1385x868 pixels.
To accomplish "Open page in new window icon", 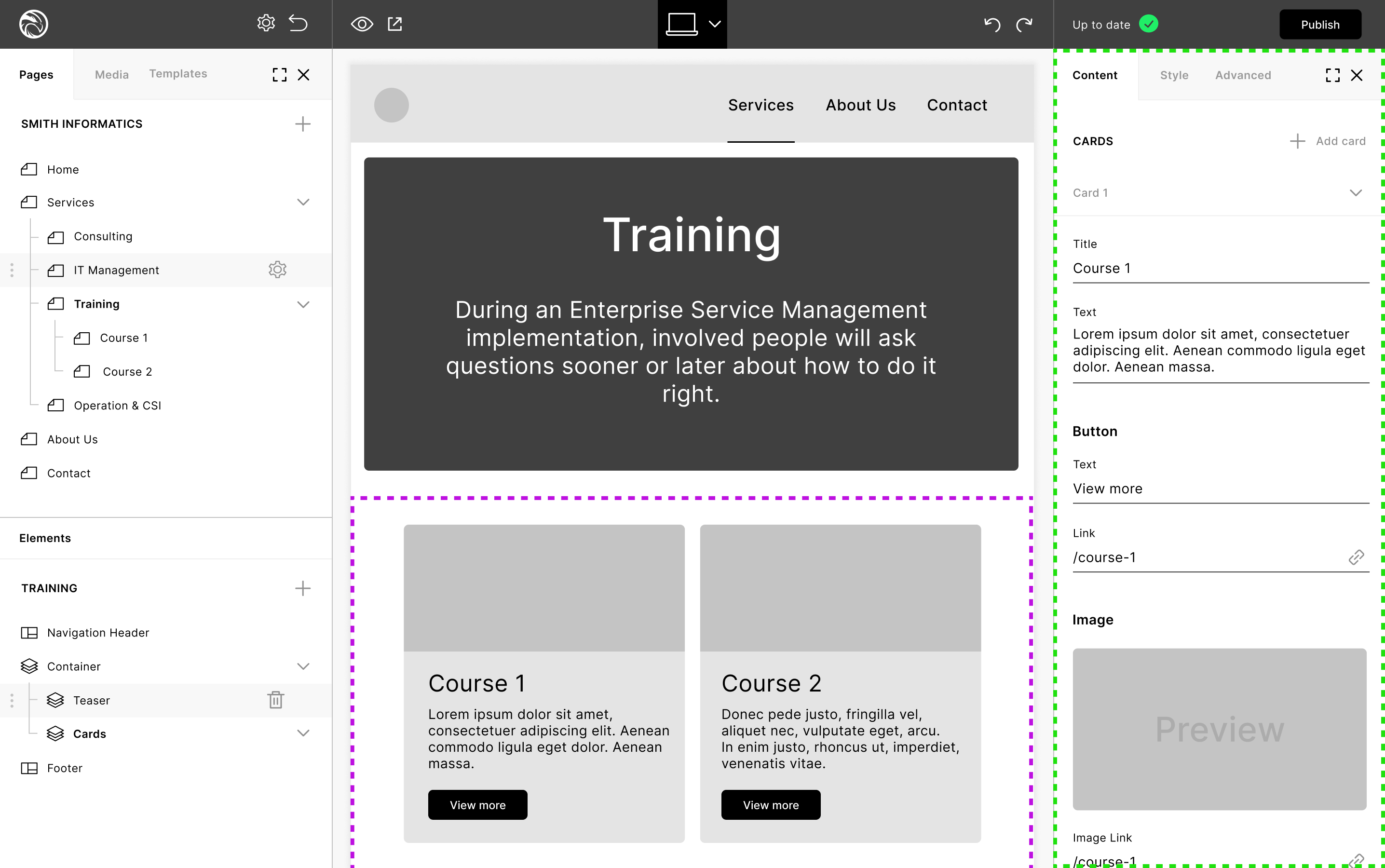I will point(395,24).
